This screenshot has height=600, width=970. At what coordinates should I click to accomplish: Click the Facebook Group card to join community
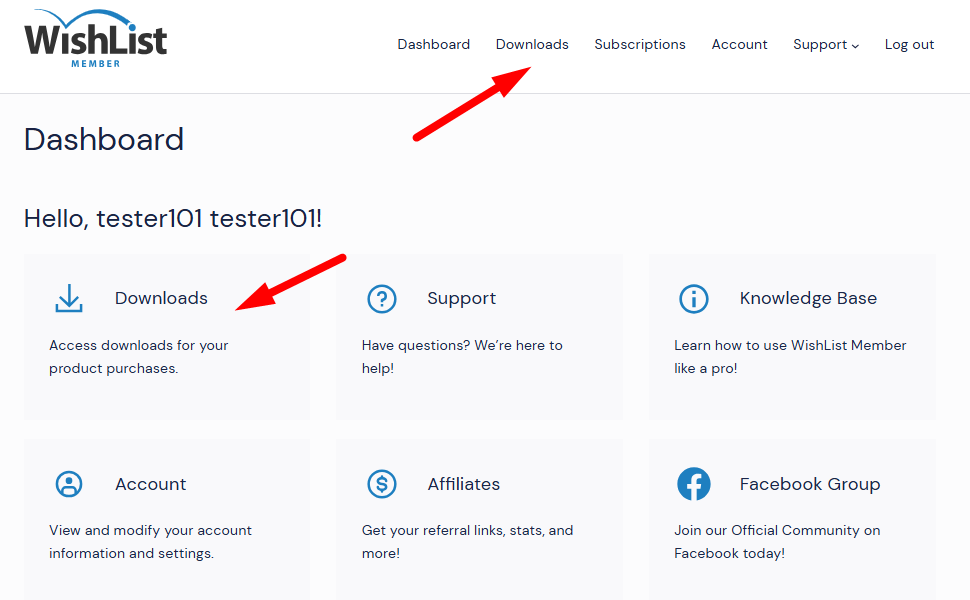(809, 484)
